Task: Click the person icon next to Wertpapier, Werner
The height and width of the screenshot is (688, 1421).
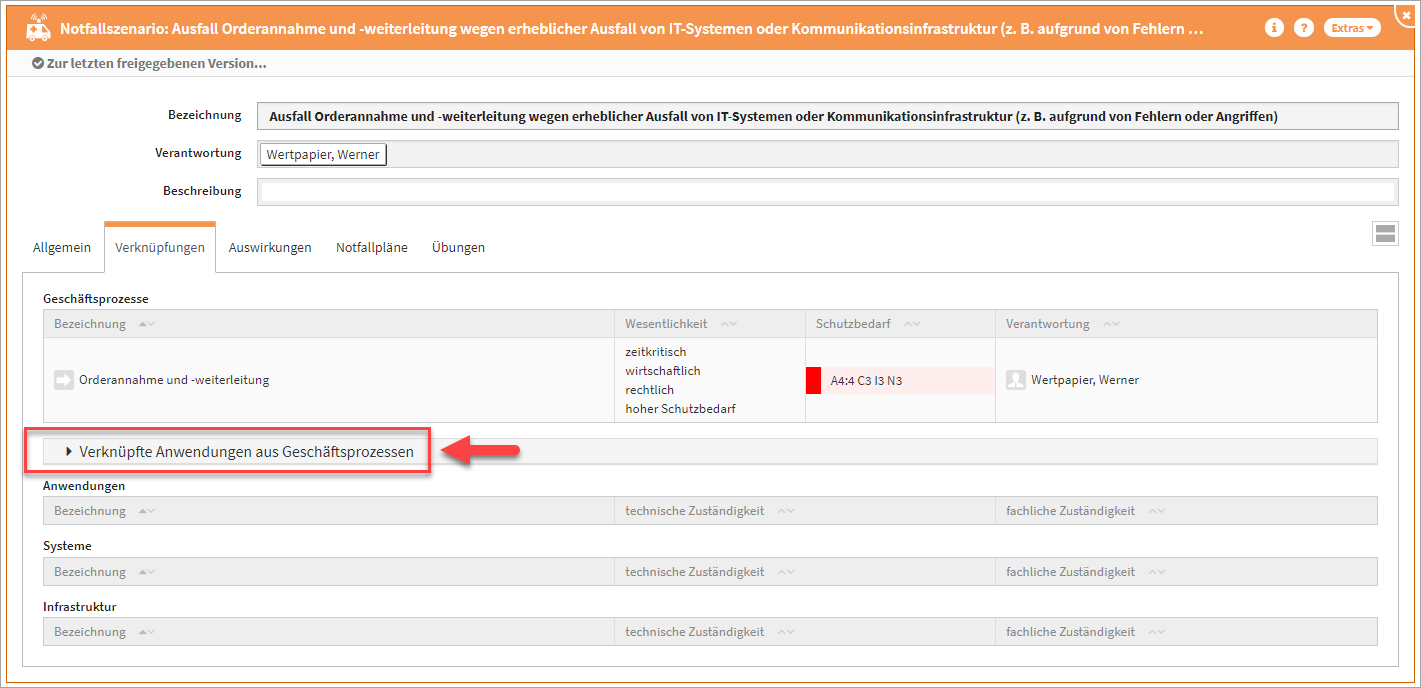Action: tap(1016, 380)
